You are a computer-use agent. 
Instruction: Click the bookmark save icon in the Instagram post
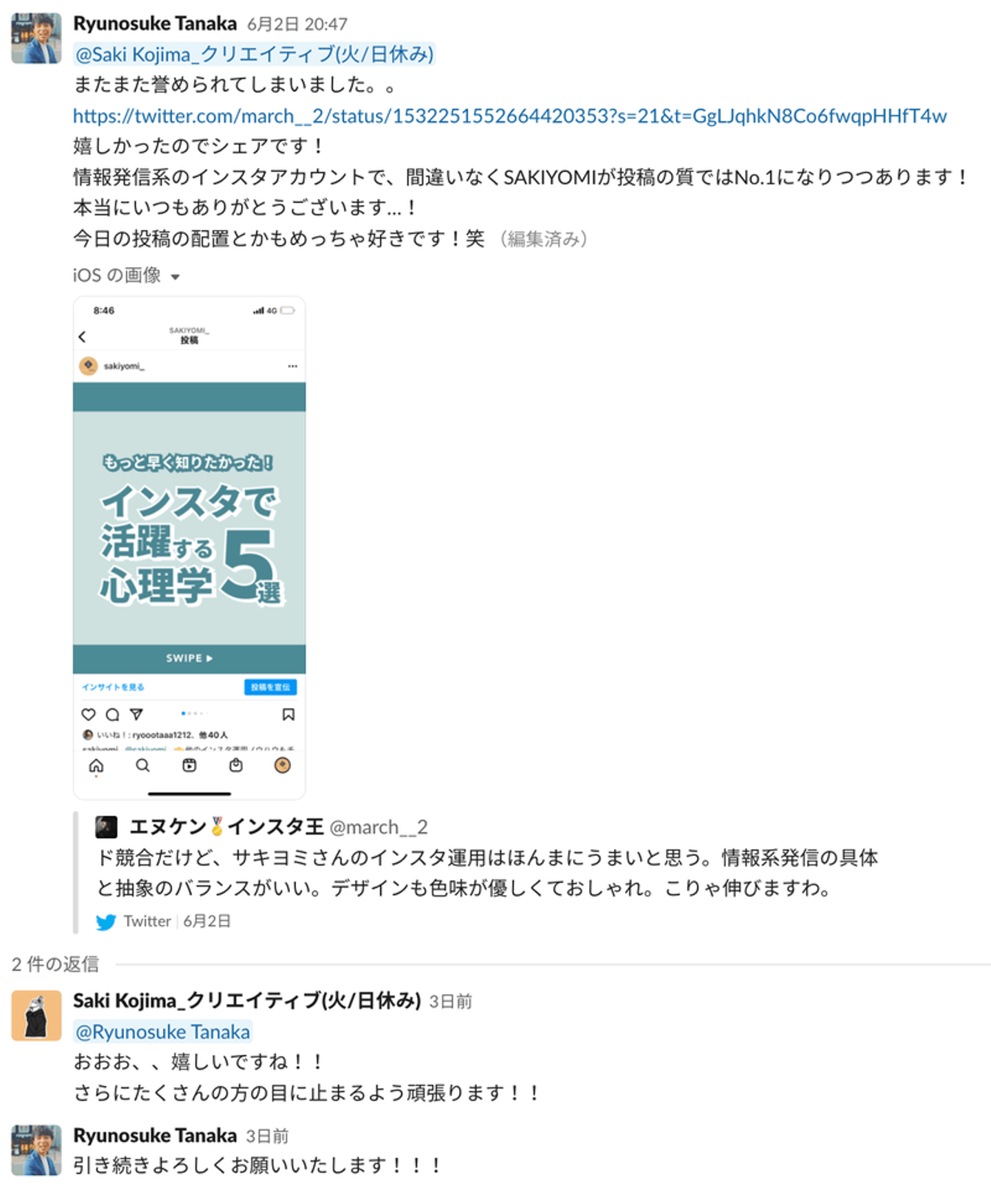coord(288,714)
